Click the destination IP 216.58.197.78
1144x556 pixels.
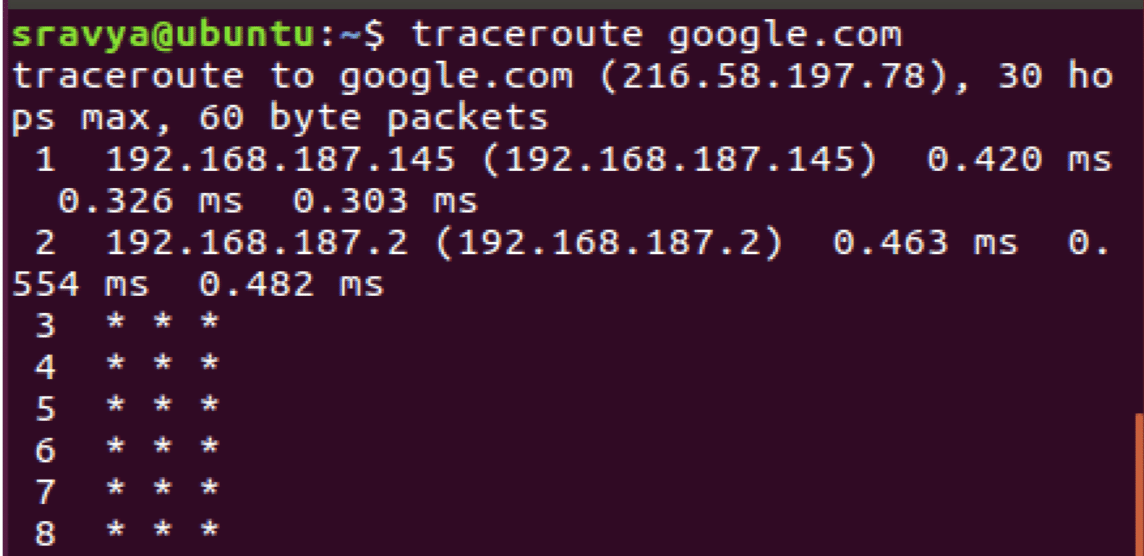[771, 77]
